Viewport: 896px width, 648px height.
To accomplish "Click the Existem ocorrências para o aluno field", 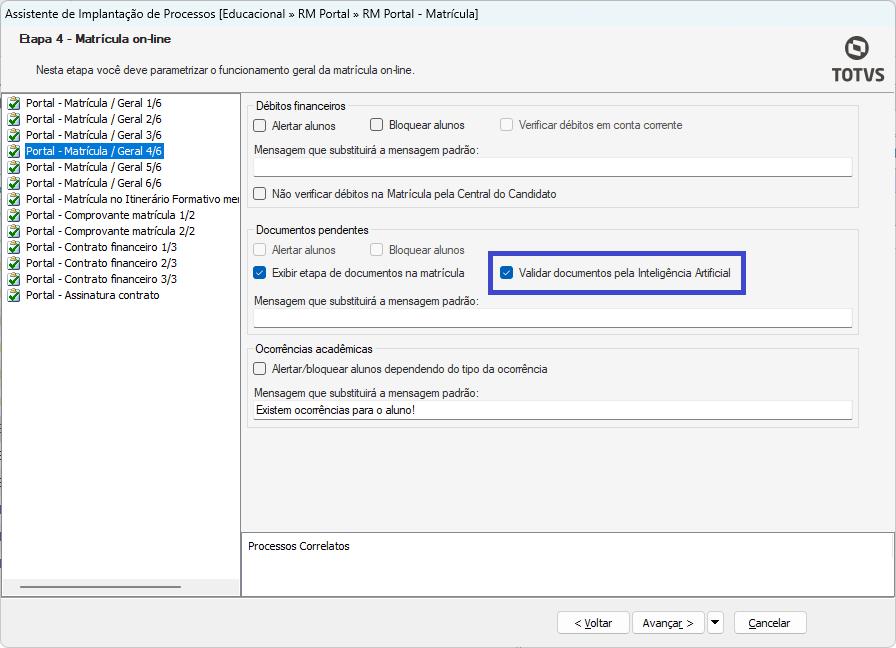I will coord(553,410).
